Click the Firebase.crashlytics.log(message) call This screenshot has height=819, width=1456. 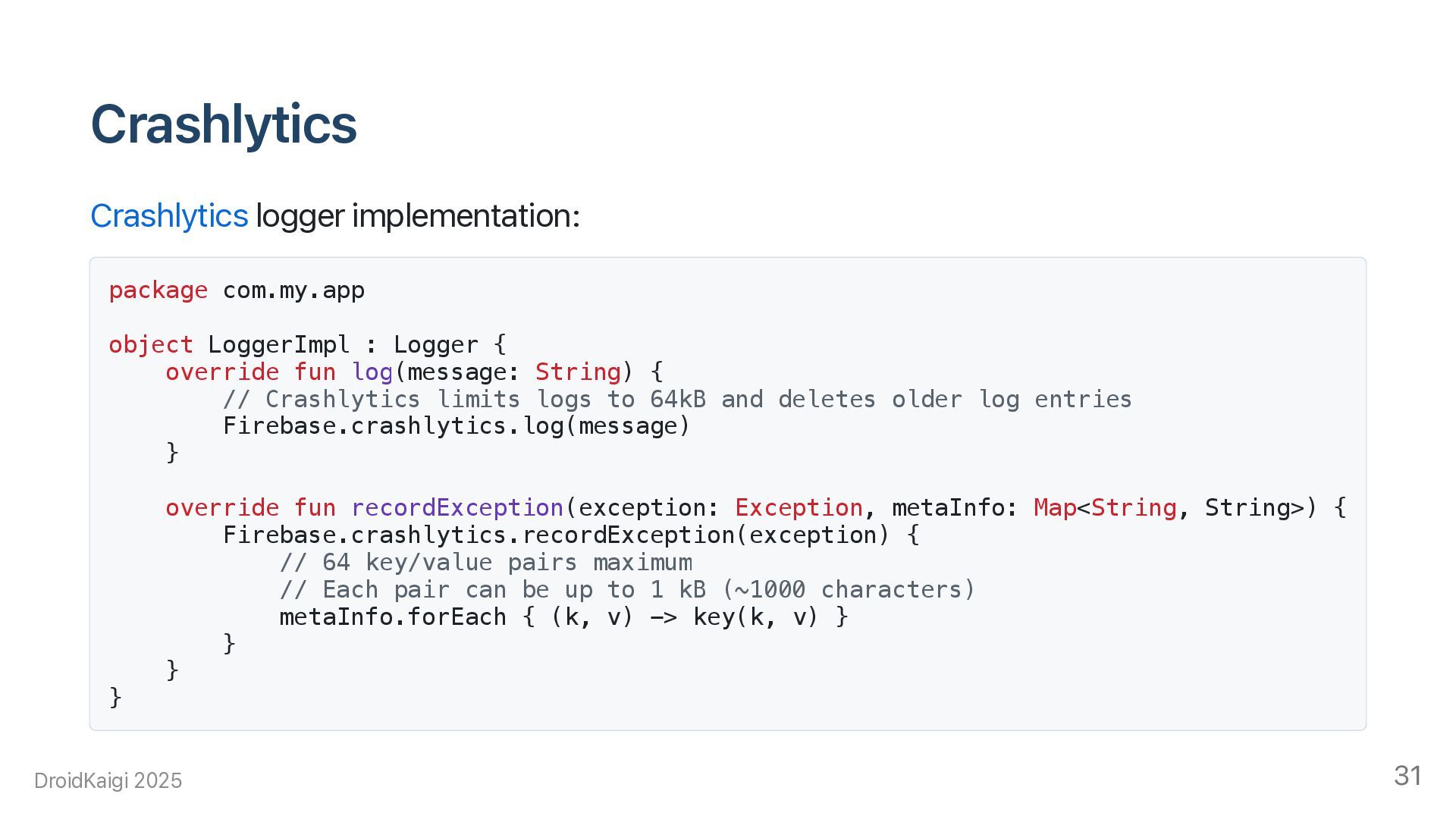(x=457, y=426)
